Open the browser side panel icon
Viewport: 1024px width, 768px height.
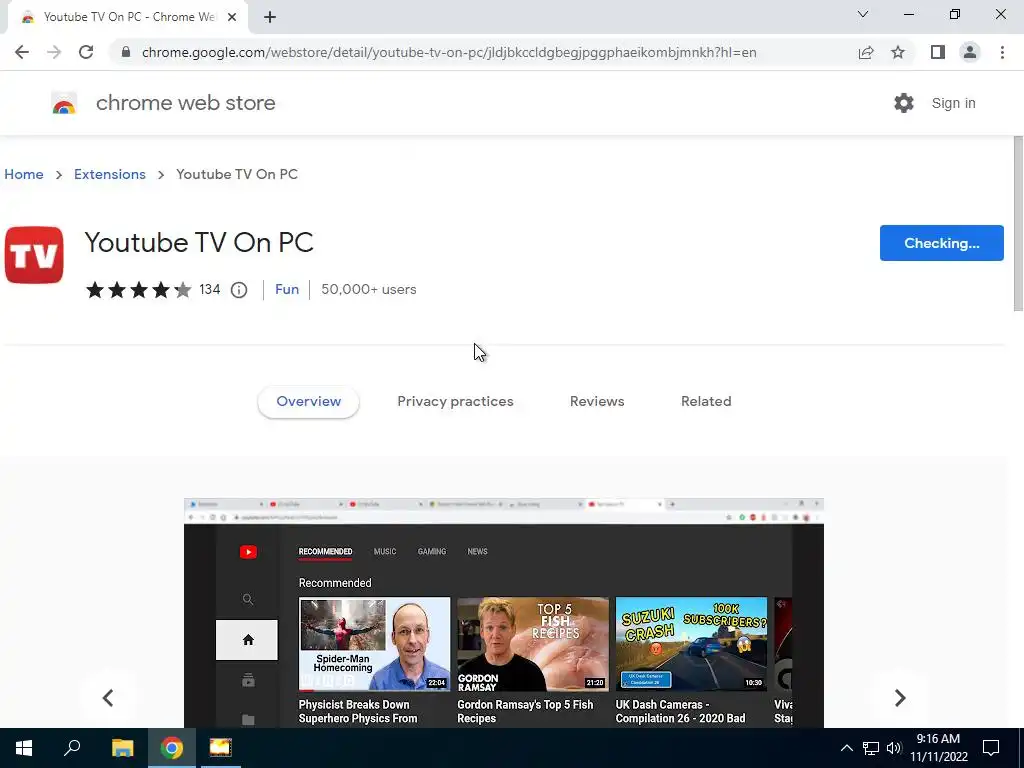coord(938,52)
